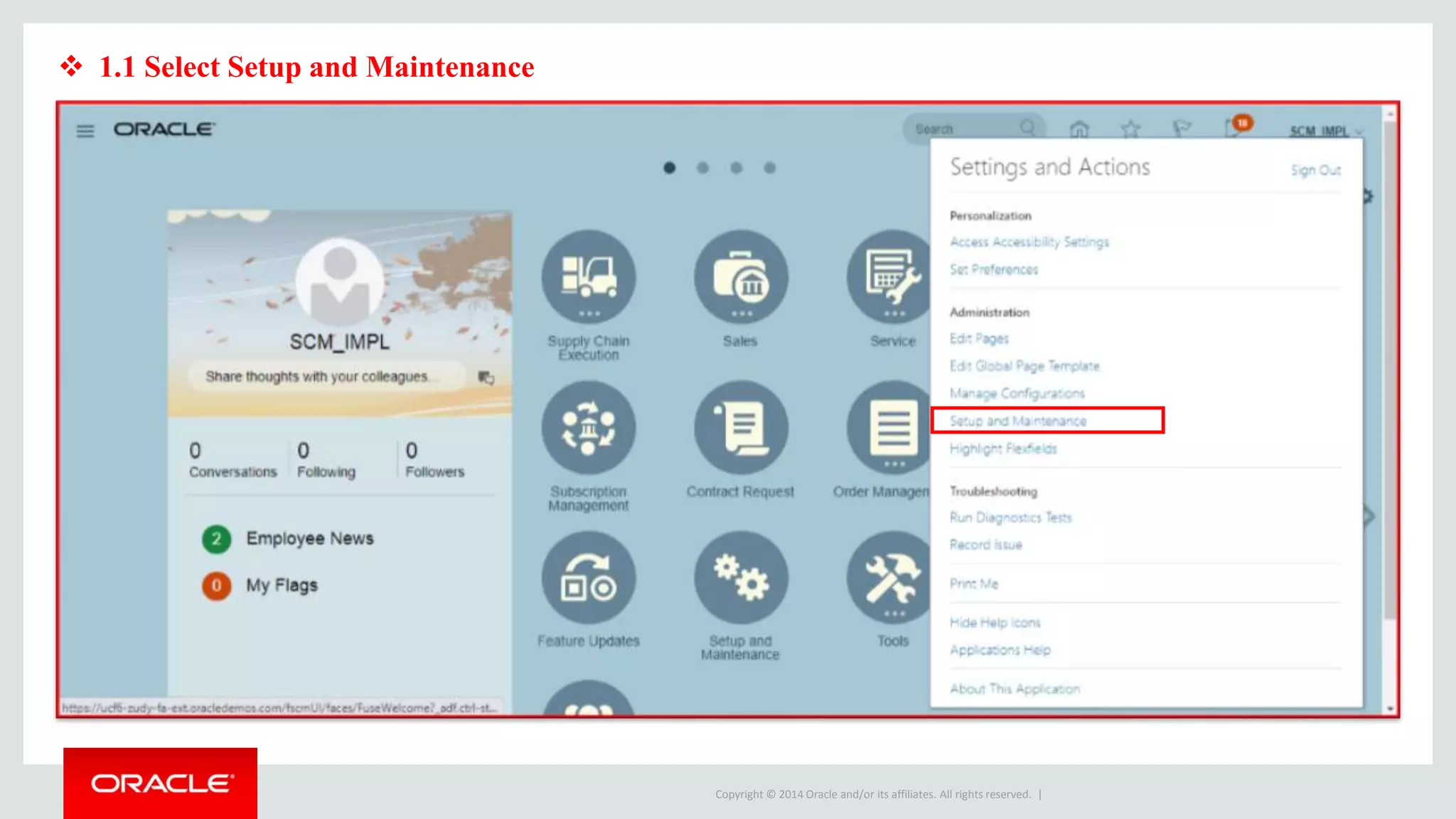Select the fourth page indicator dot
Screen dimensions: 1456x819
click(770, 168)
